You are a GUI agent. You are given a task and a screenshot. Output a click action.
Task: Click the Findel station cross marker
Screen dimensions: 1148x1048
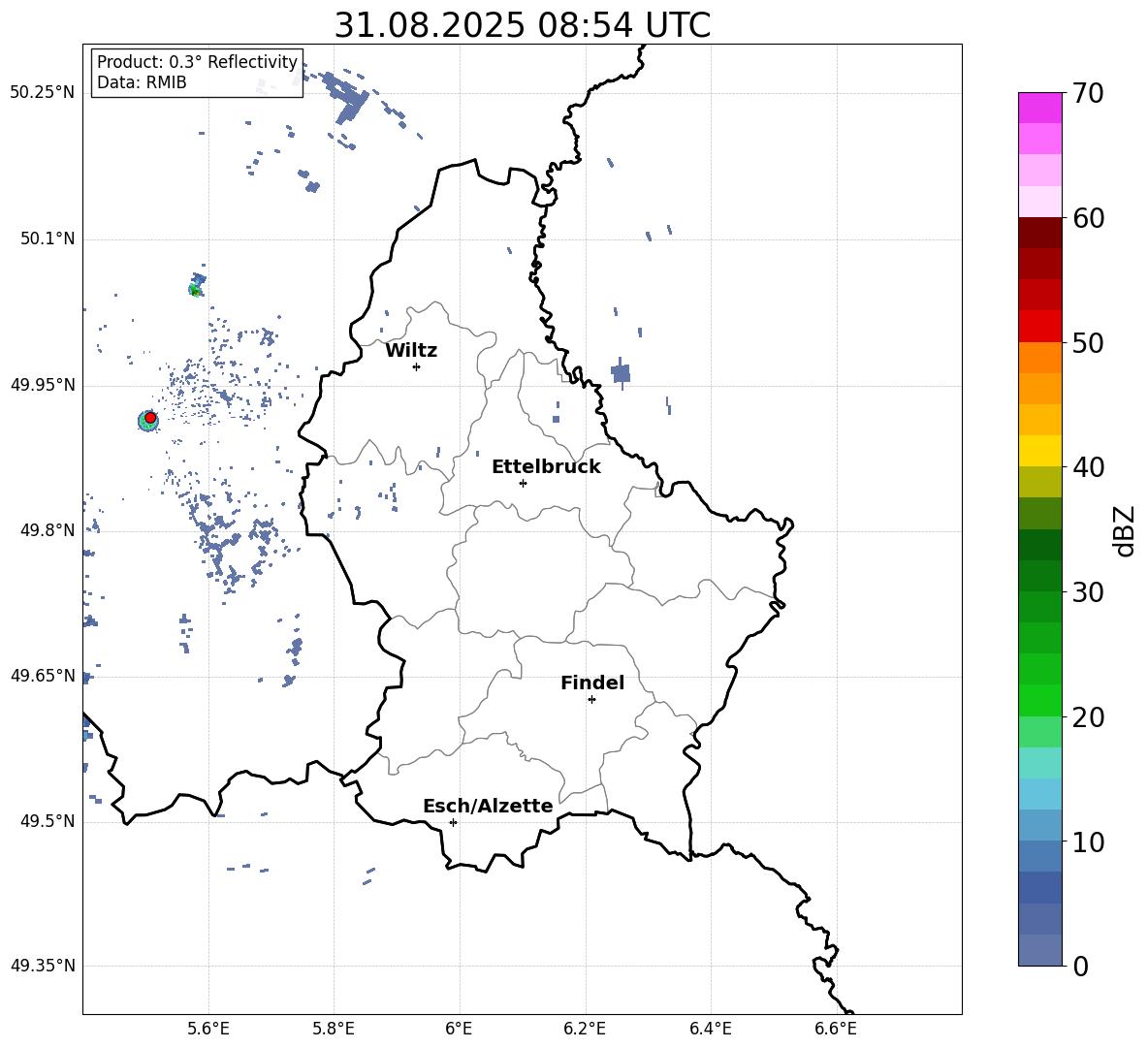click(x=591, y=700)
